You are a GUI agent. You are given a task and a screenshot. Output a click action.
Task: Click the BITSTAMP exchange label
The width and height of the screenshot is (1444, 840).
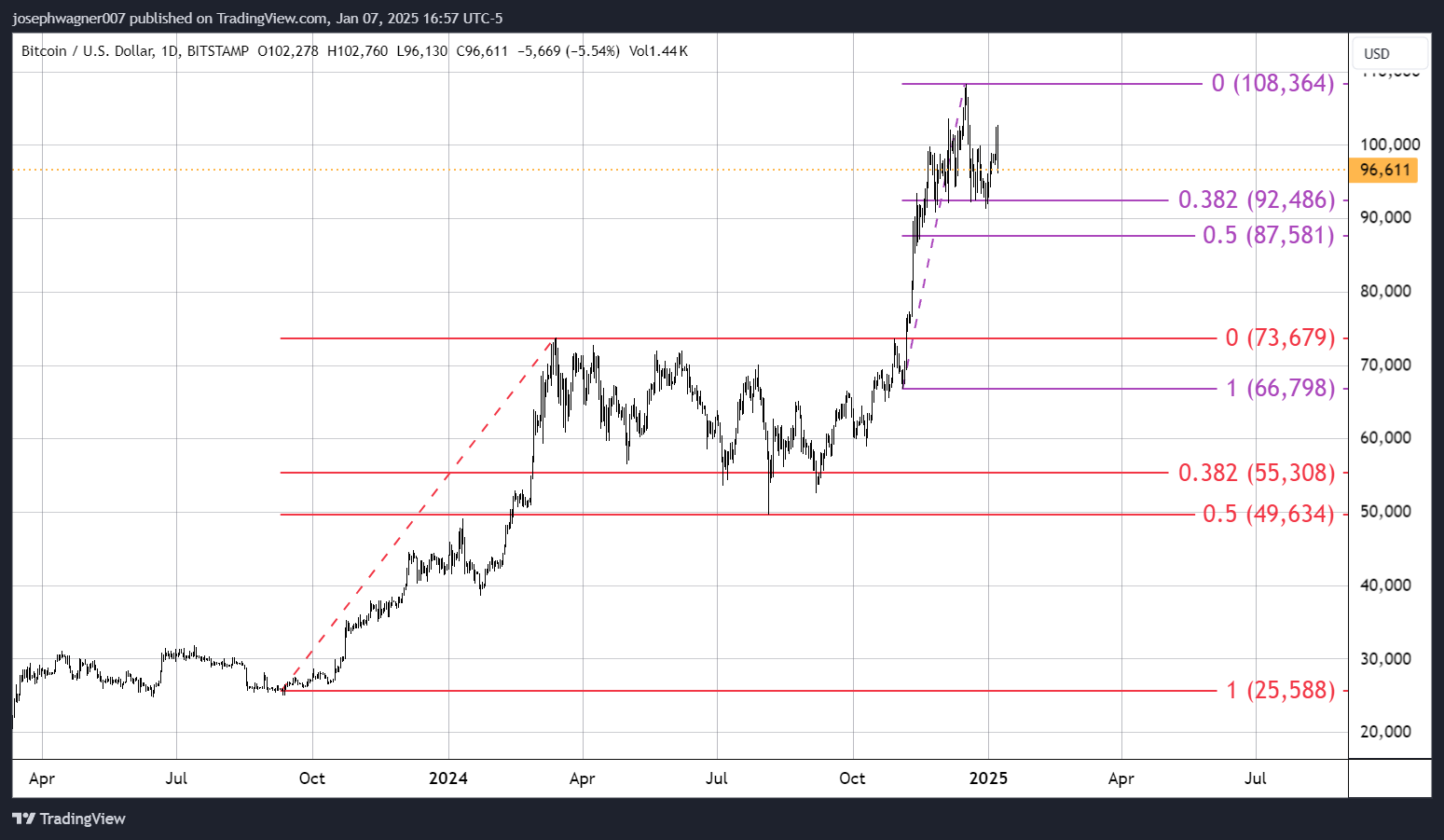217,51
